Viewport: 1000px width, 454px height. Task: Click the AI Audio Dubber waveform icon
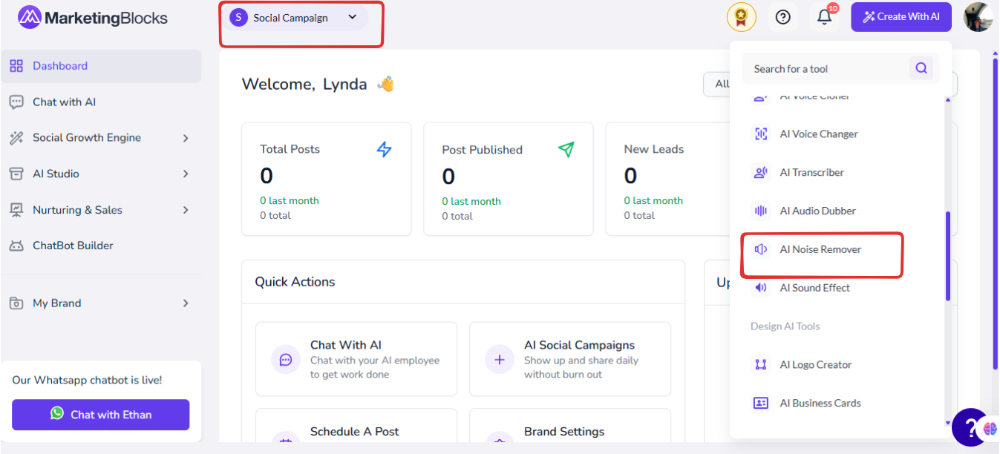(761, 210)
